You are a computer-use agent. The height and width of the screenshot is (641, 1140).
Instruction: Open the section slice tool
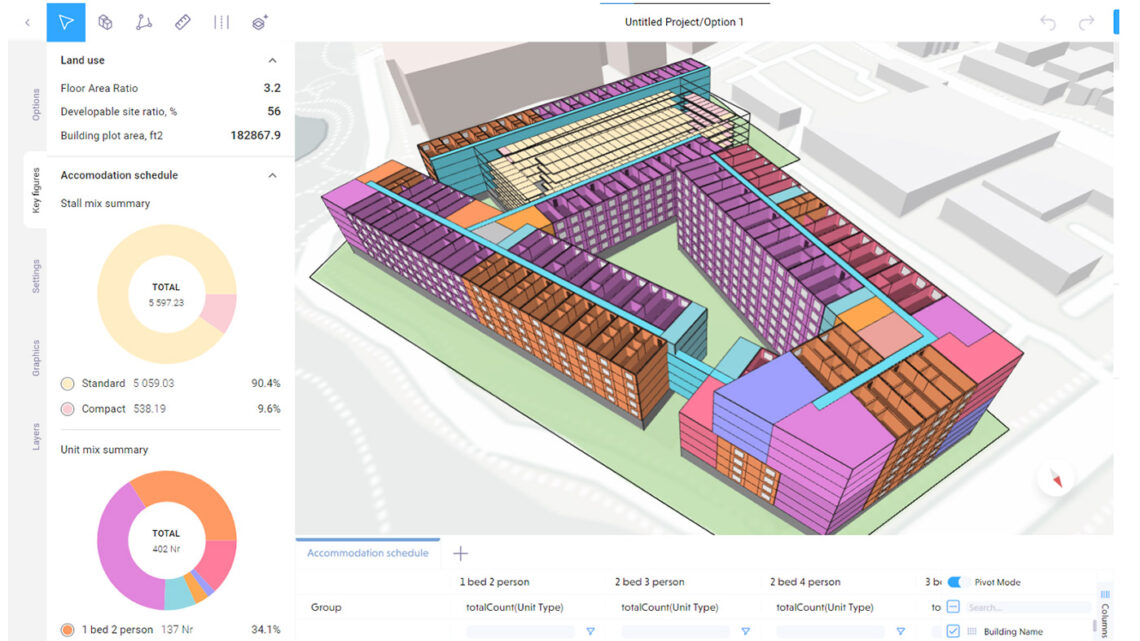tap(221, 22)
